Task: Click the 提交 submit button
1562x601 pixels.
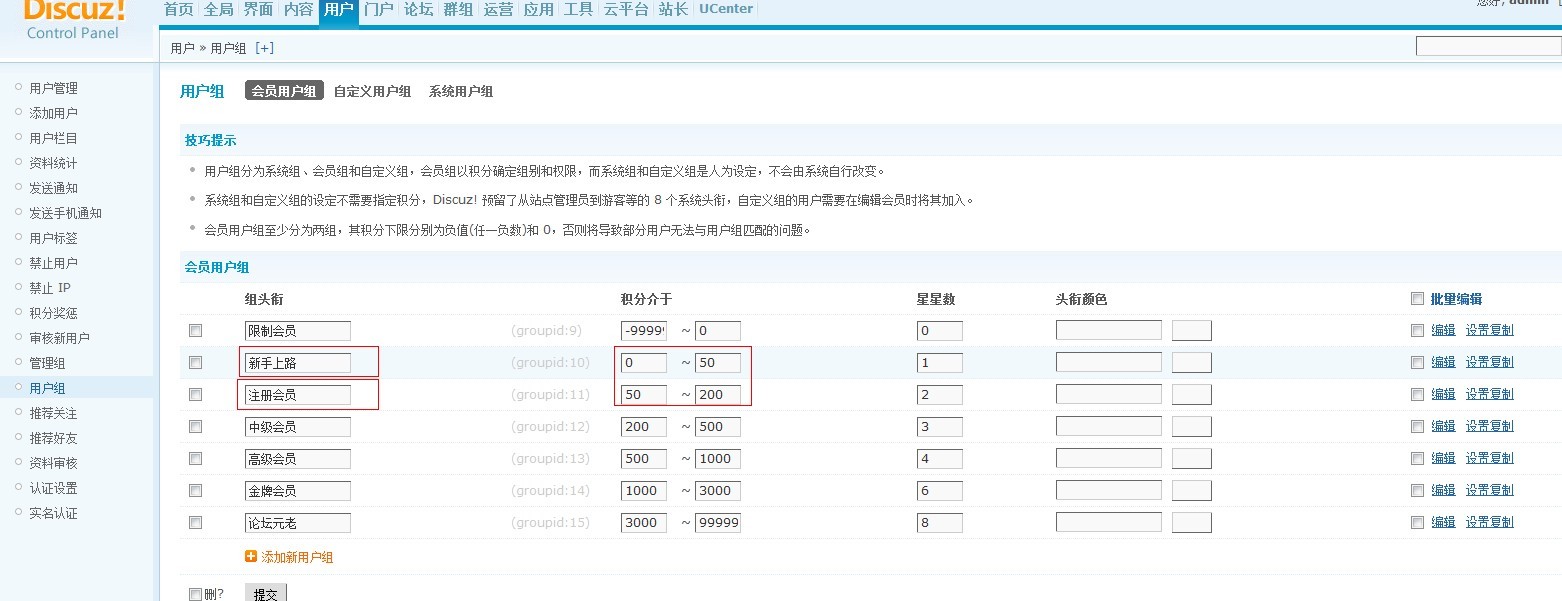Action: (266, 593)
